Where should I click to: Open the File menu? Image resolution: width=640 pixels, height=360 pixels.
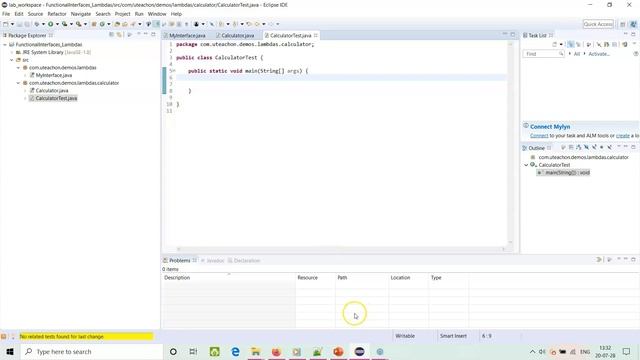click(x=6, y=14)
